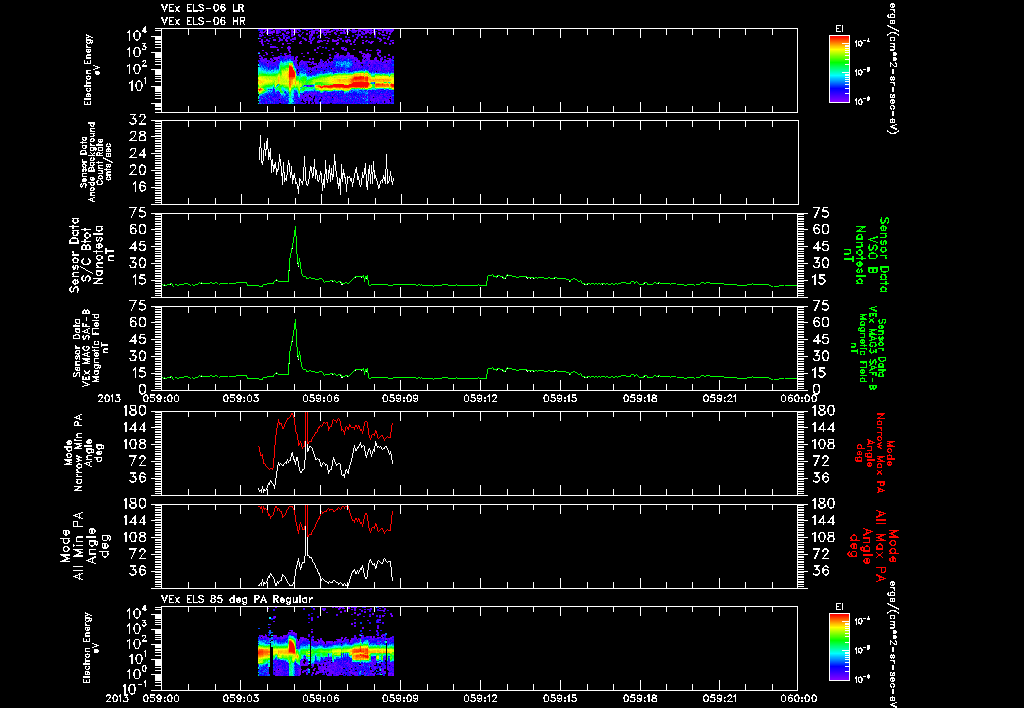The width and height of the screenshot is (1024, 708).
Task: Click "059:21" on the bottom time axis
Action: tap(719, 698)
